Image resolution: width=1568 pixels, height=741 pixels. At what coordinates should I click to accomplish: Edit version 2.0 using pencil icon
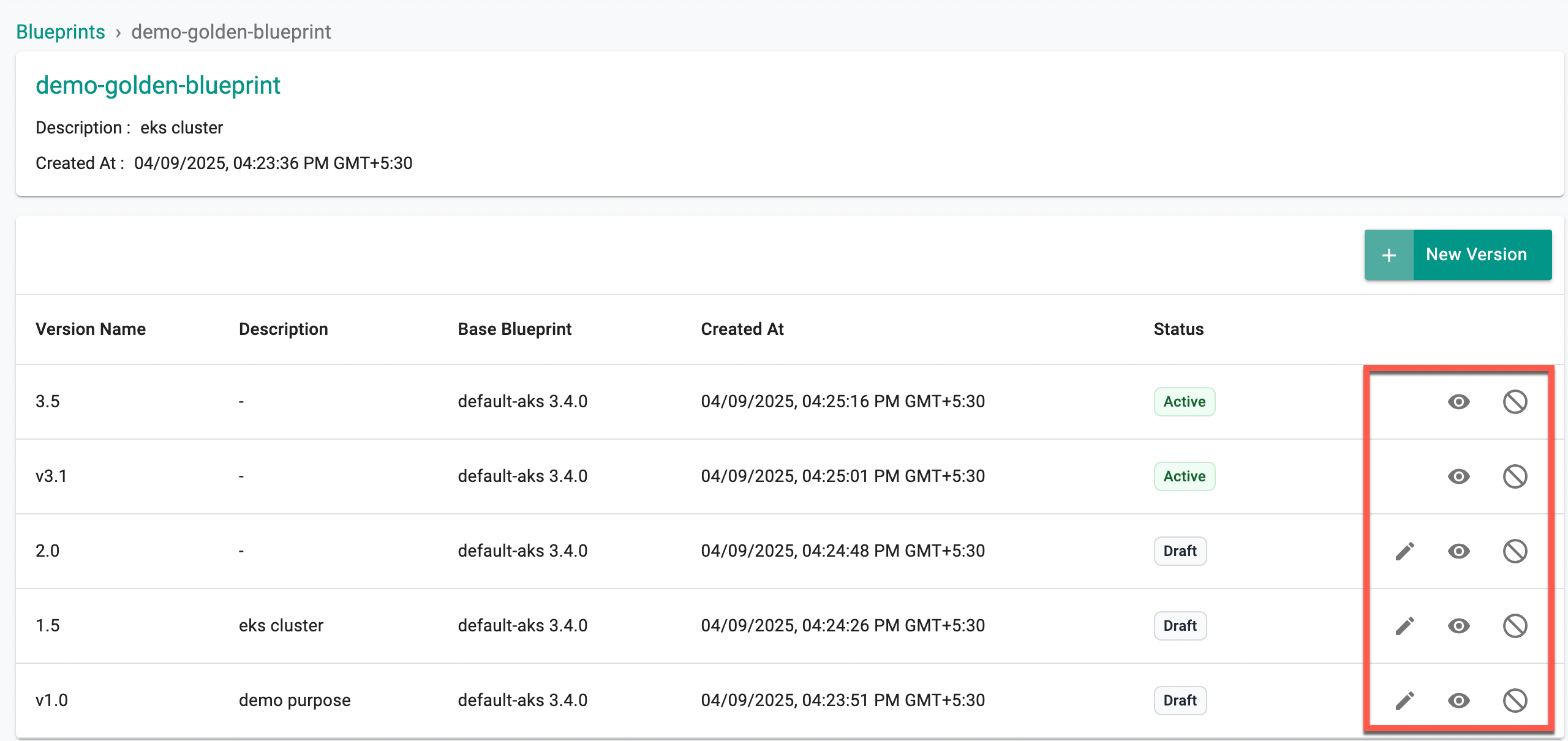(x=1405, y=551)
